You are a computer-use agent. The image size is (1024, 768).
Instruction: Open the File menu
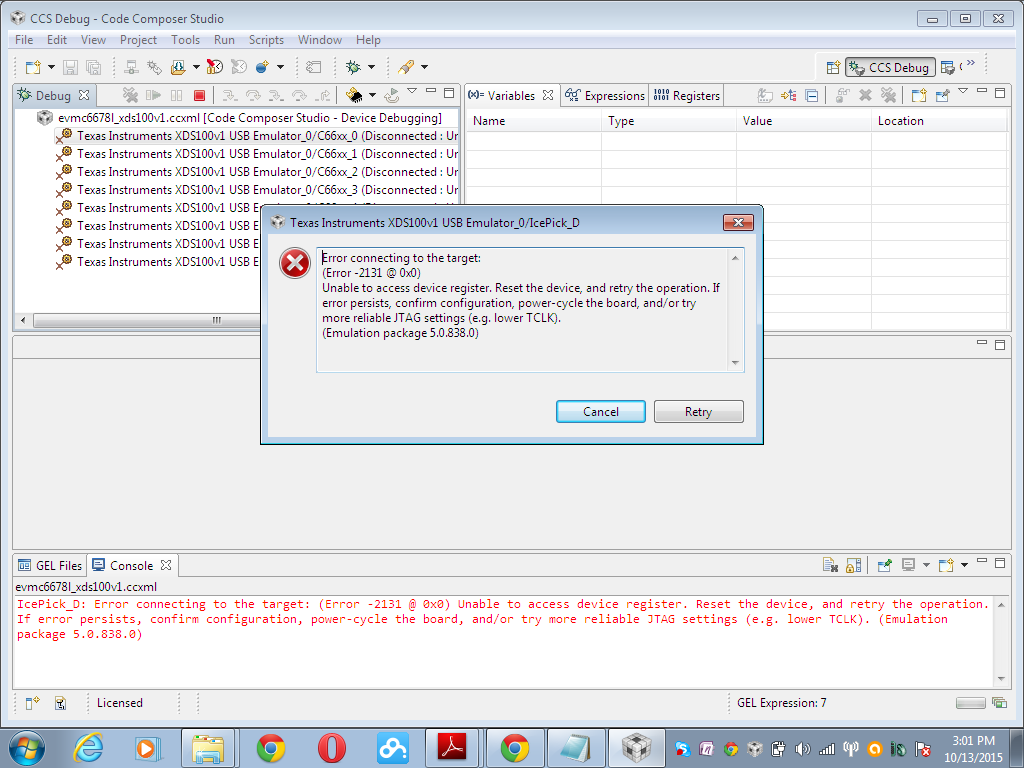click(24, 40)
